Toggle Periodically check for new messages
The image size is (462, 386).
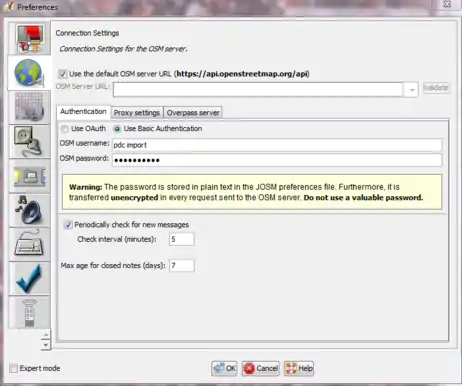[x=68, y=225]
